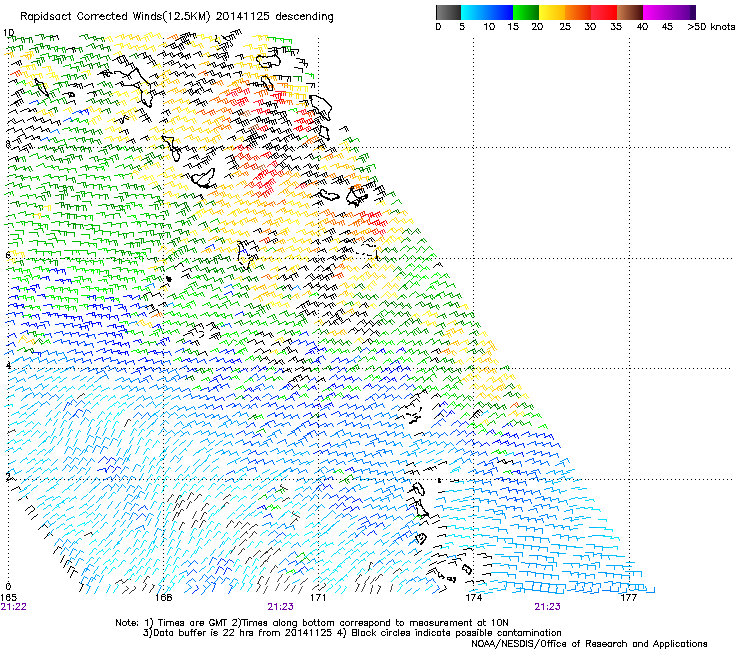Select the '15' legend scale label
This screenshot has height=650, width=740.
coord(513,27)
